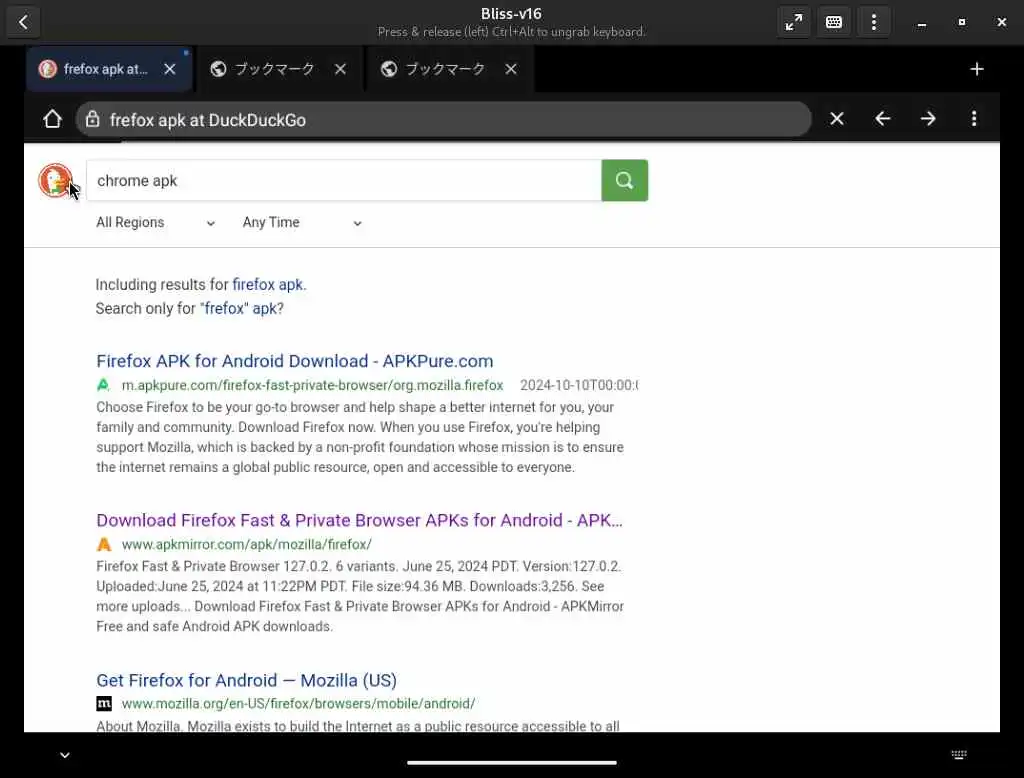Expand the All Regions dropdown

[155, 223]
